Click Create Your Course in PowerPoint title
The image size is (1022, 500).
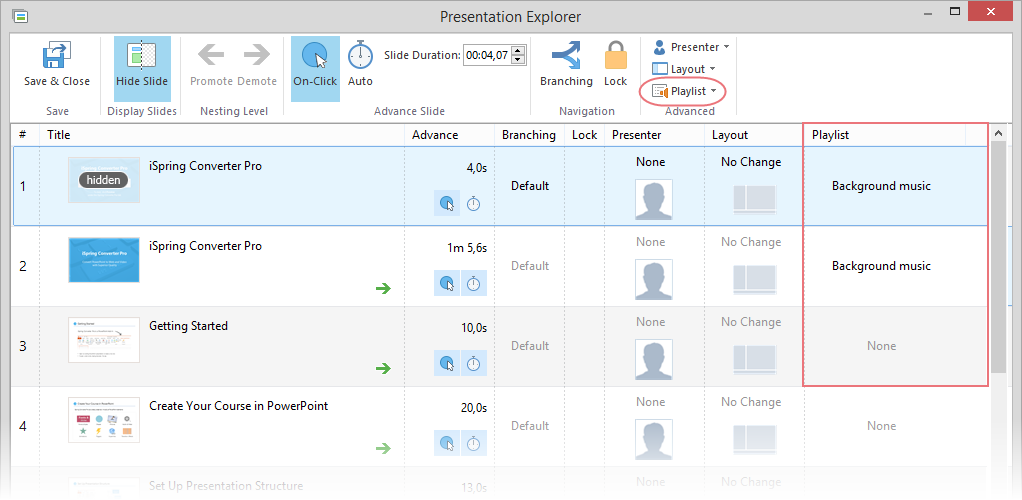click(x=239, y=406)
